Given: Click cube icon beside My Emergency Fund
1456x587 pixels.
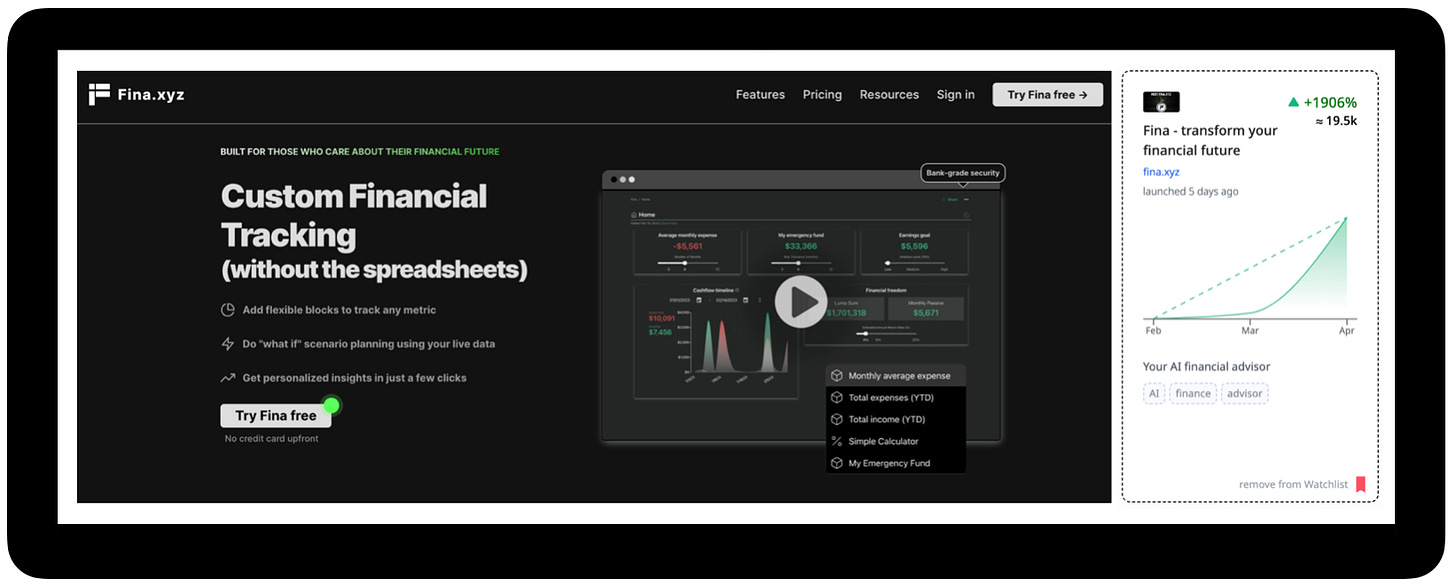Looking at the screenshot, I should click(x=837, y=464).
